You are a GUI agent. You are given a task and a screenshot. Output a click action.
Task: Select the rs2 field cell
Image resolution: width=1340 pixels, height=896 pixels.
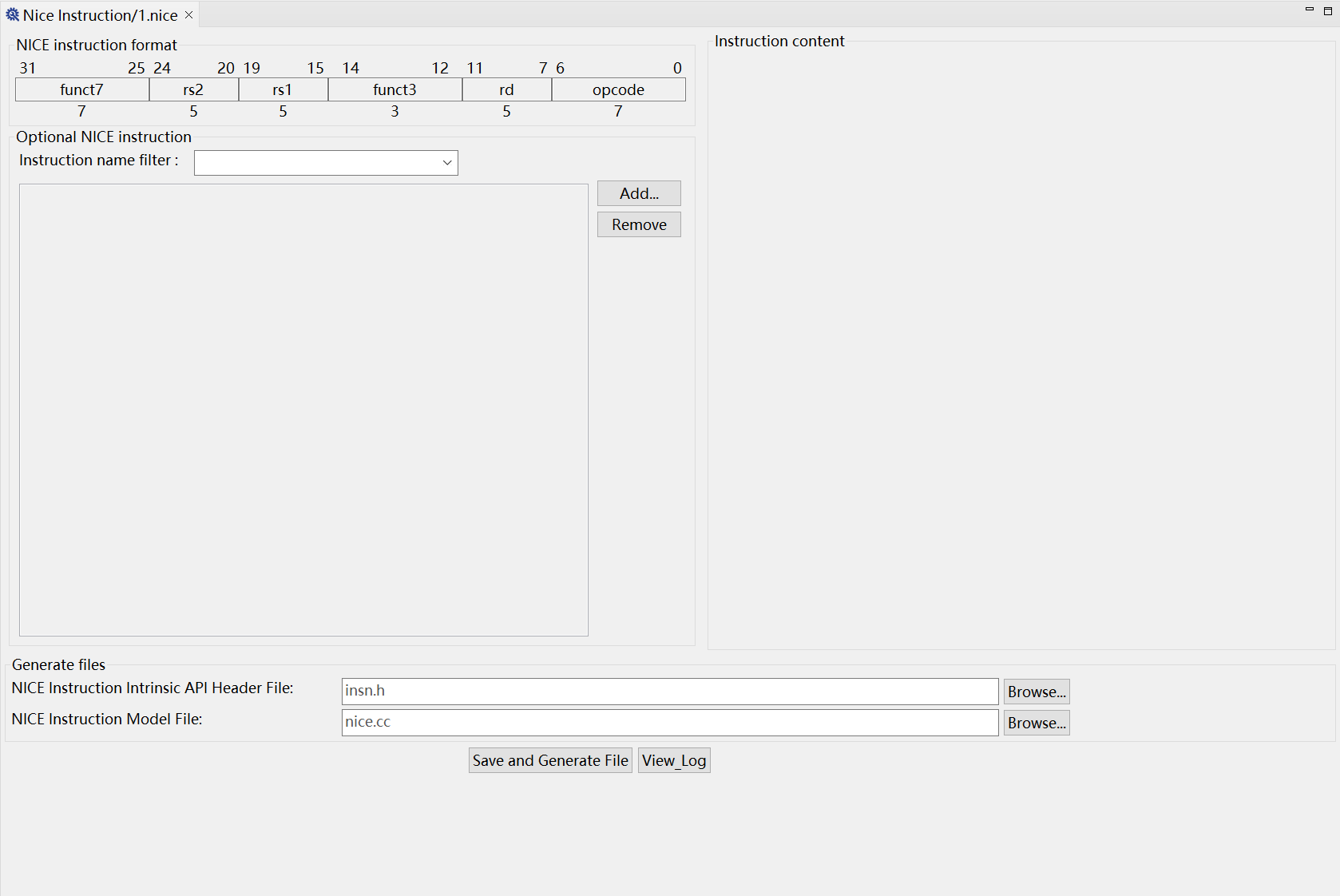click(194, 89)
